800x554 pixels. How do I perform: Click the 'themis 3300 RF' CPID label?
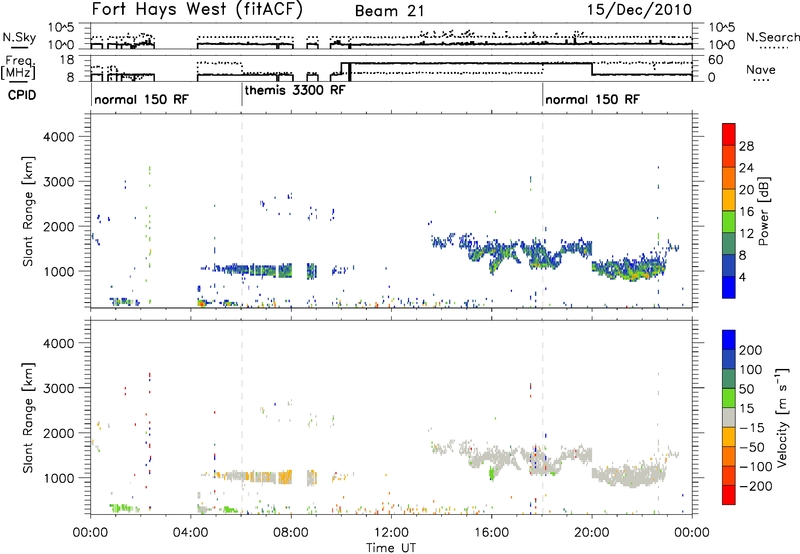295,90
